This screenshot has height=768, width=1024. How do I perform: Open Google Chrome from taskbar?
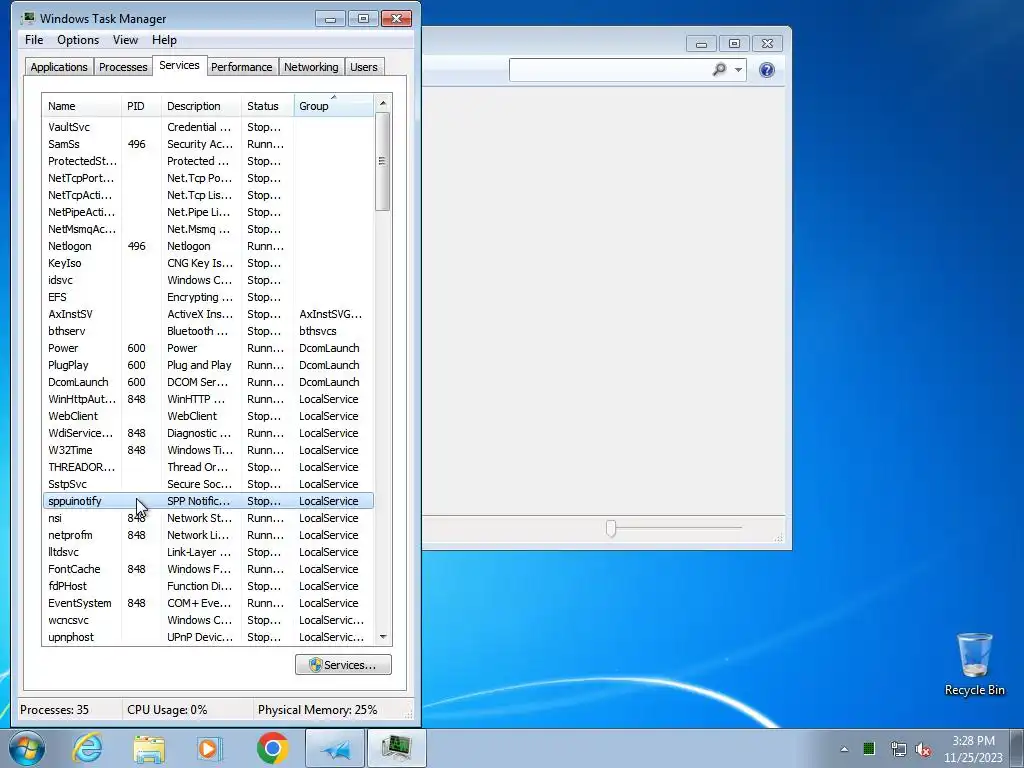click(x=272, y=748)
